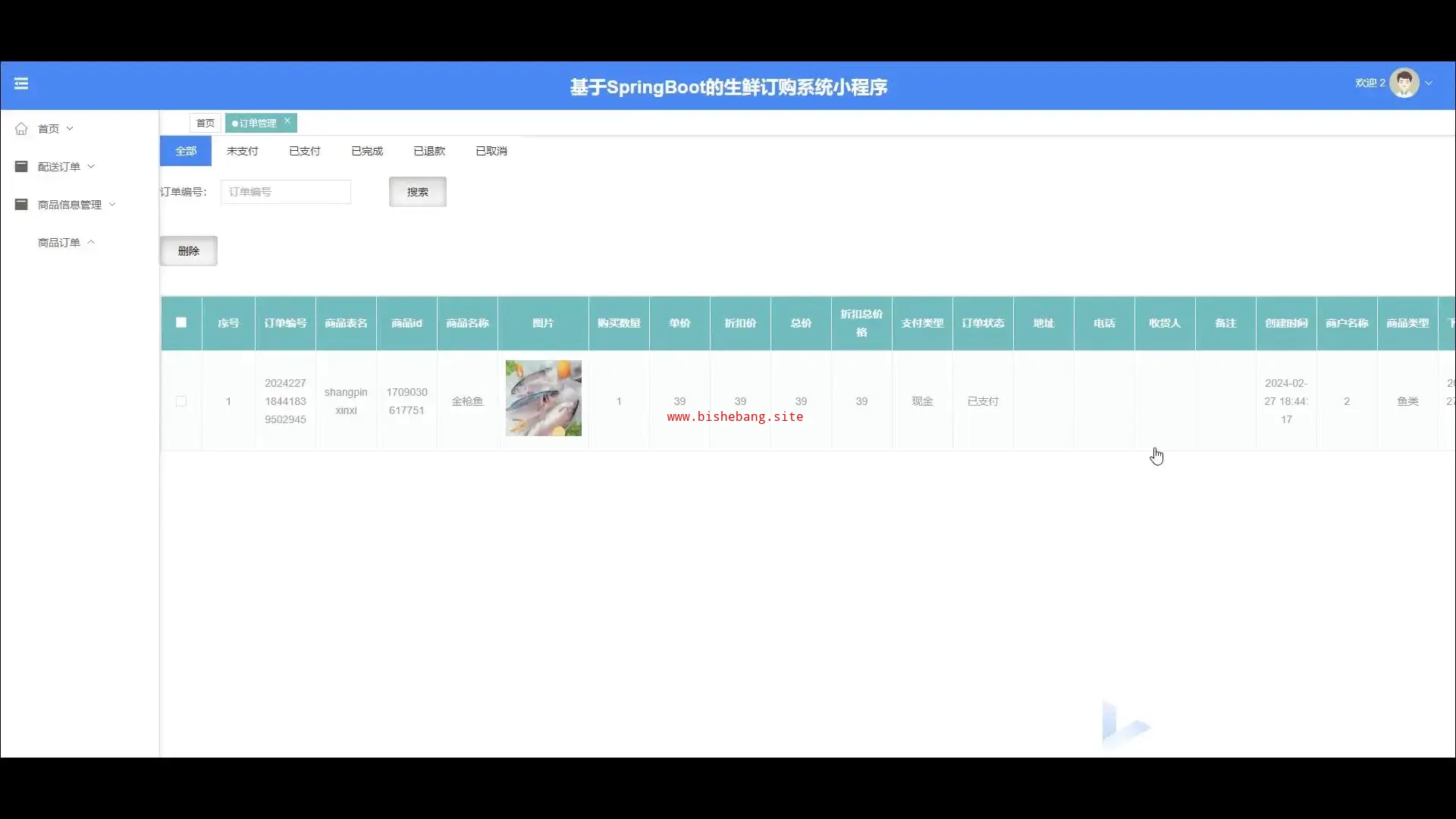Switch to the 未支付 filter tab

pyautogui.click(x=243, y=151)
